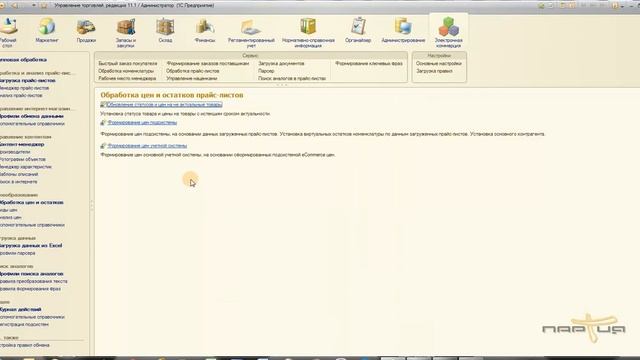Open Загрузка данных из Excel in navigation

click(31, 246)
